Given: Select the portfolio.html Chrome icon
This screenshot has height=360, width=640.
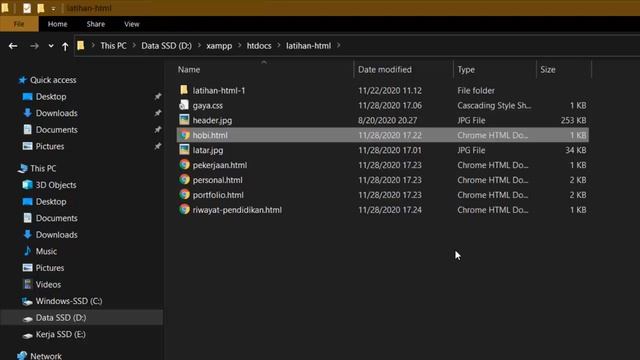Looking at the screenshot, I should point(184,194).
